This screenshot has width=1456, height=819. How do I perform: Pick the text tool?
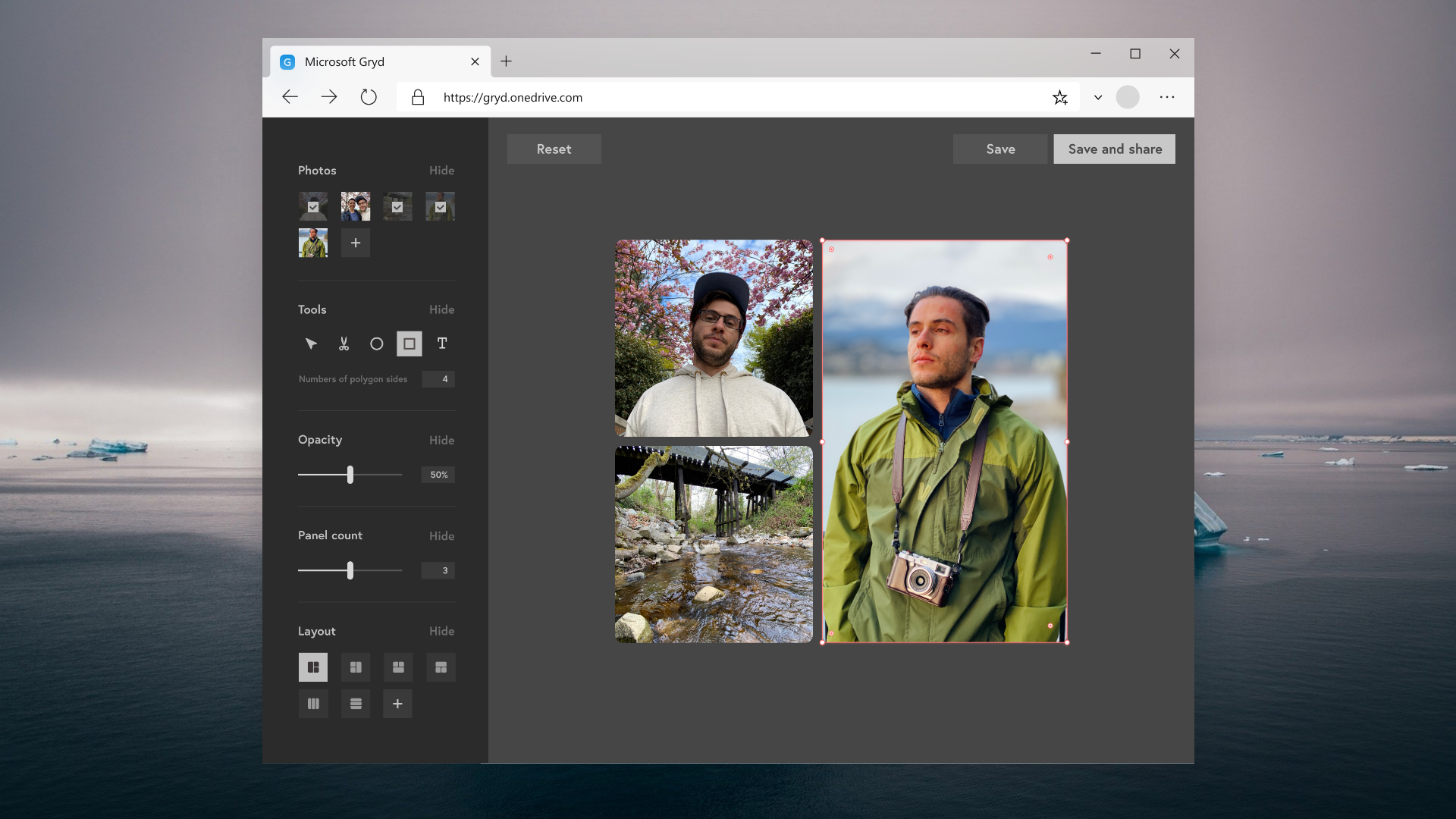pos(442,344)
